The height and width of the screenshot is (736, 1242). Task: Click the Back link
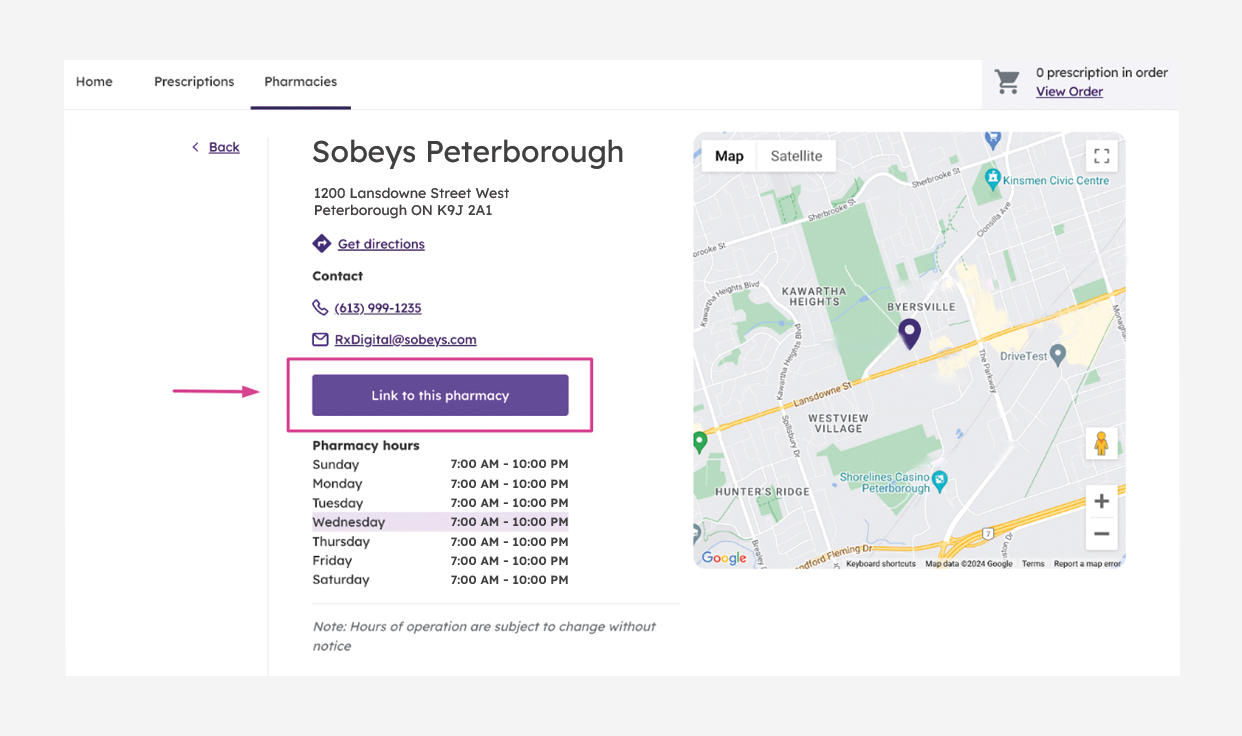tap(224, 147)
